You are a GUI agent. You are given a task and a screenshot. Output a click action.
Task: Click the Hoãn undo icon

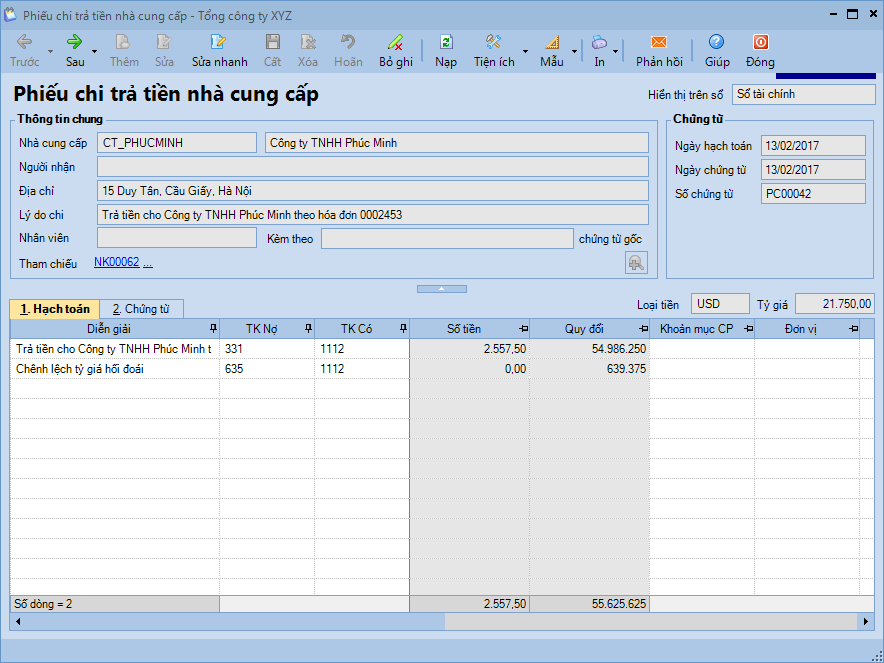pyautogui.click(x=348, y=51)
